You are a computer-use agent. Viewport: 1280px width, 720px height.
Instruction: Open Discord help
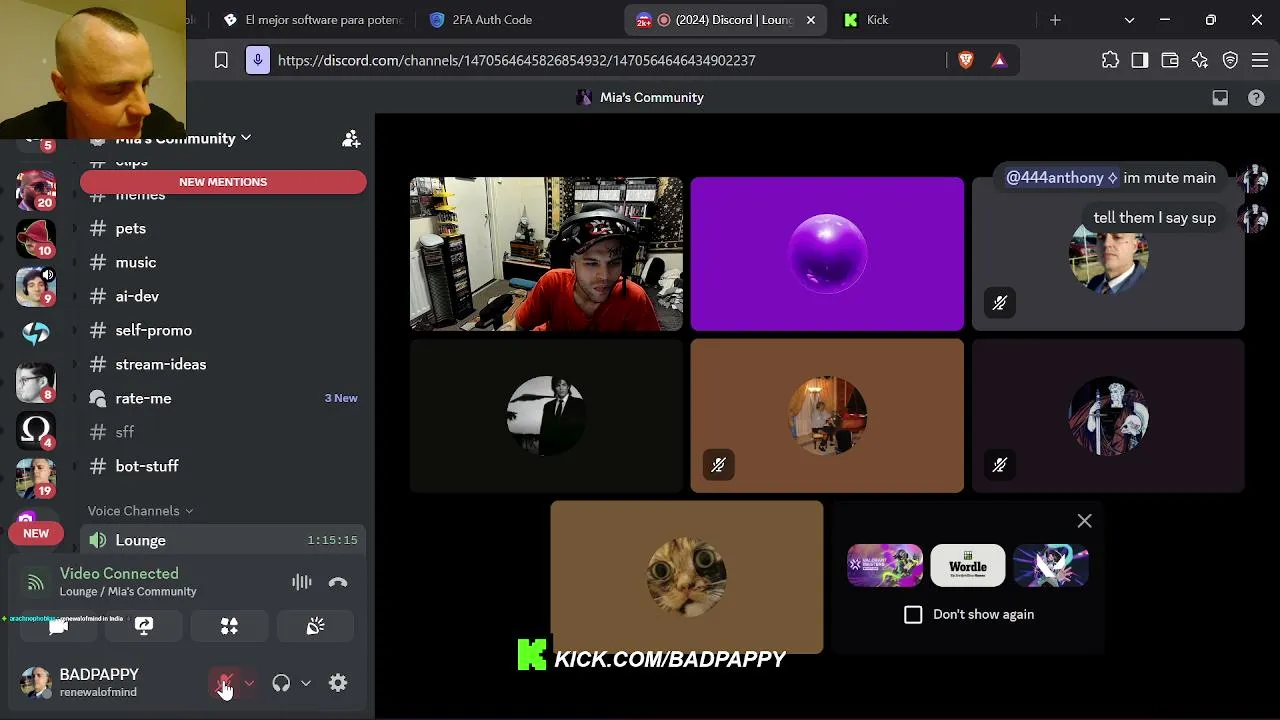coord(1256,98)
